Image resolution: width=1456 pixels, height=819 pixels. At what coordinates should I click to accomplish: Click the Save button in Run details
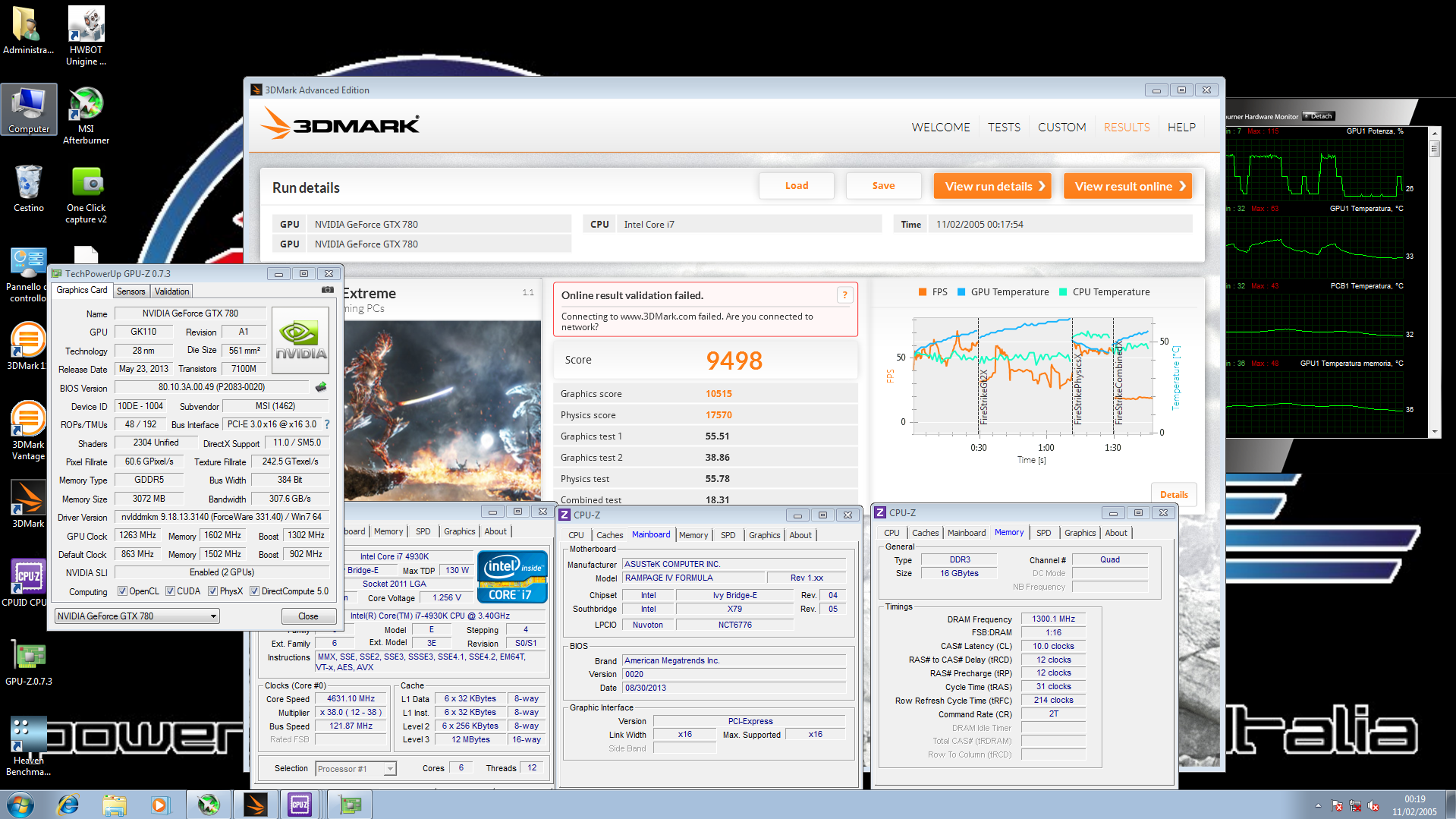point(883,186)
